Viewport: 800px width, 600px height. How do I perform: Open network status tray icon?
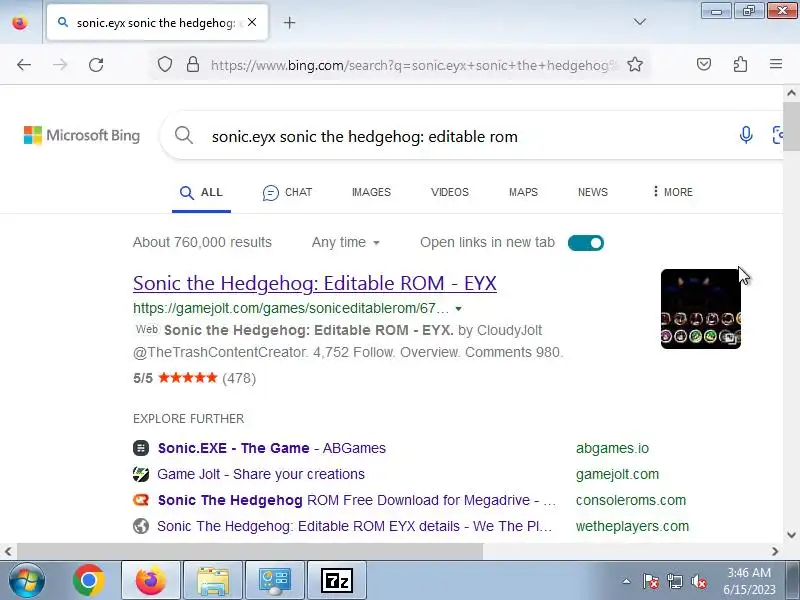(x=674, y=581)
